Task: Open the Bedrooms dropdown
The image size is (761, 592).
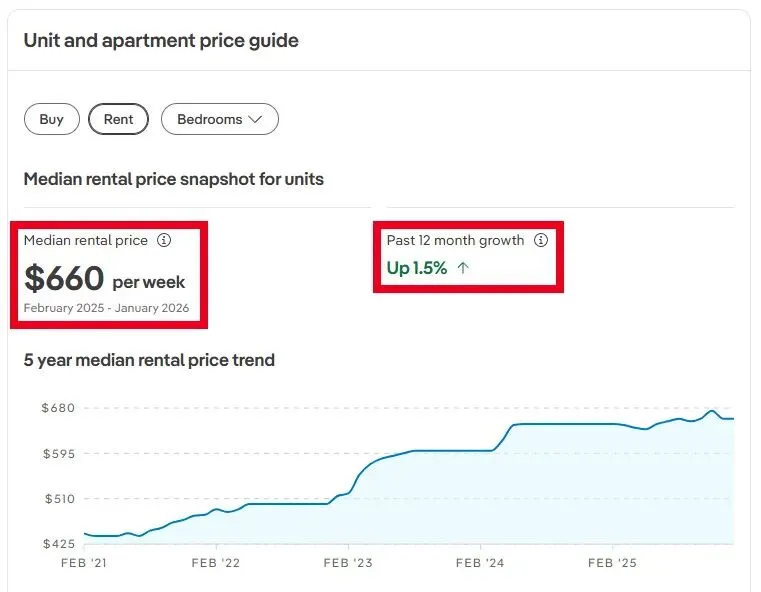Action: click(219, 119)
